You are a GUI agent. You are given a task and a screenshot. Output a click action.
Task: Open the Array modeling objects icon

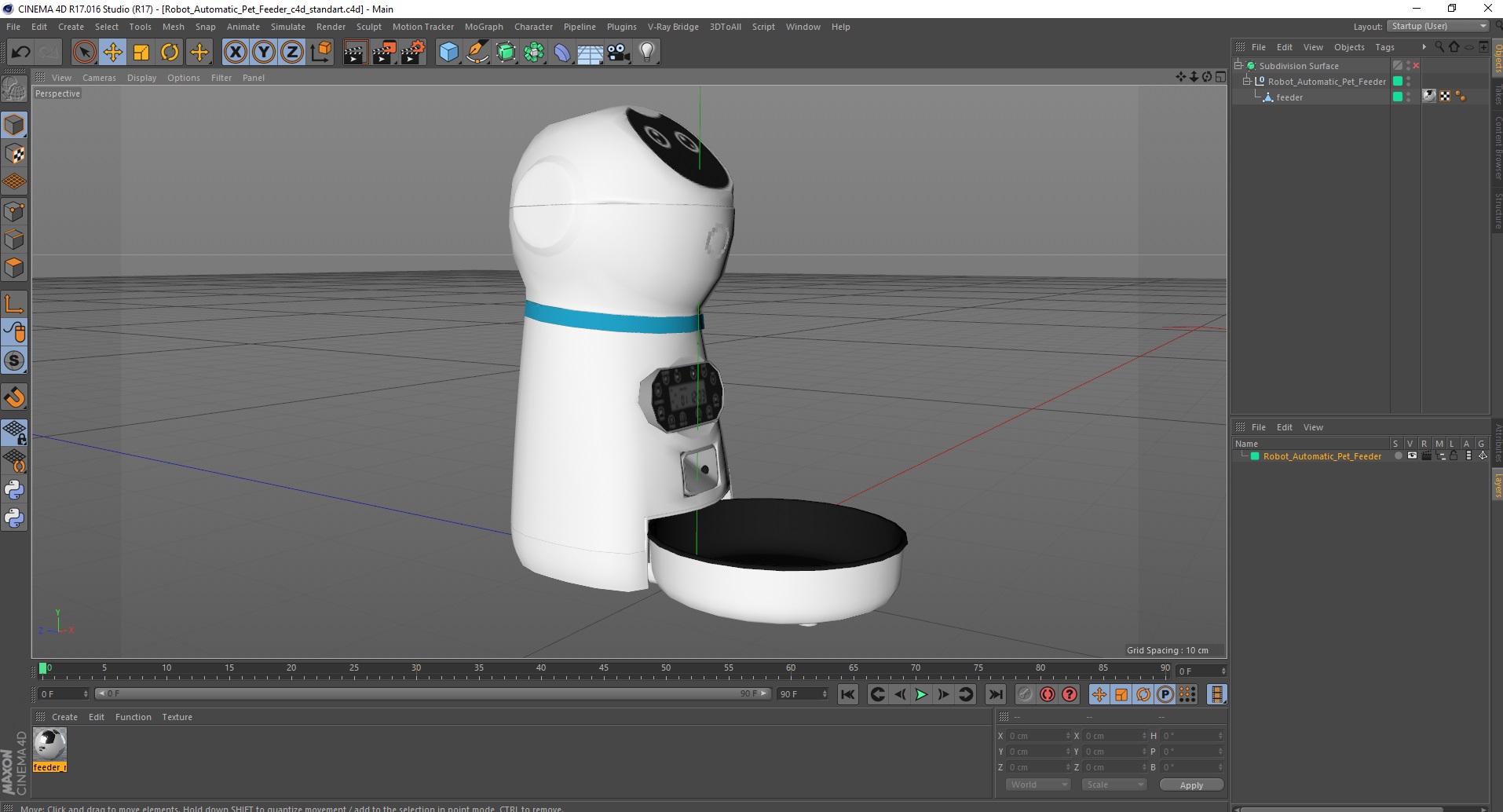tap(534, 53)
